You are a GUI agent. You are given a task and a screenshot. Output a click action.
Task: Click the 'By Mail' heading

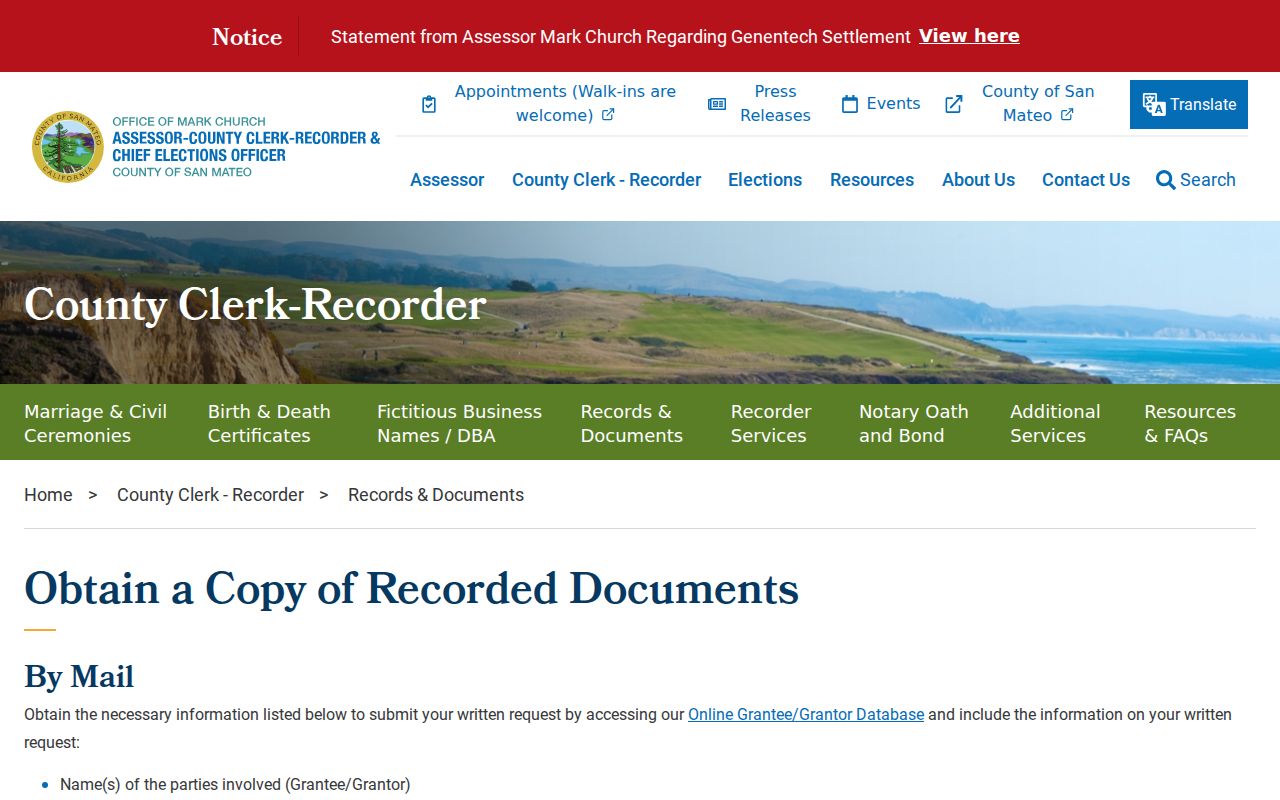tap(79, 677)
